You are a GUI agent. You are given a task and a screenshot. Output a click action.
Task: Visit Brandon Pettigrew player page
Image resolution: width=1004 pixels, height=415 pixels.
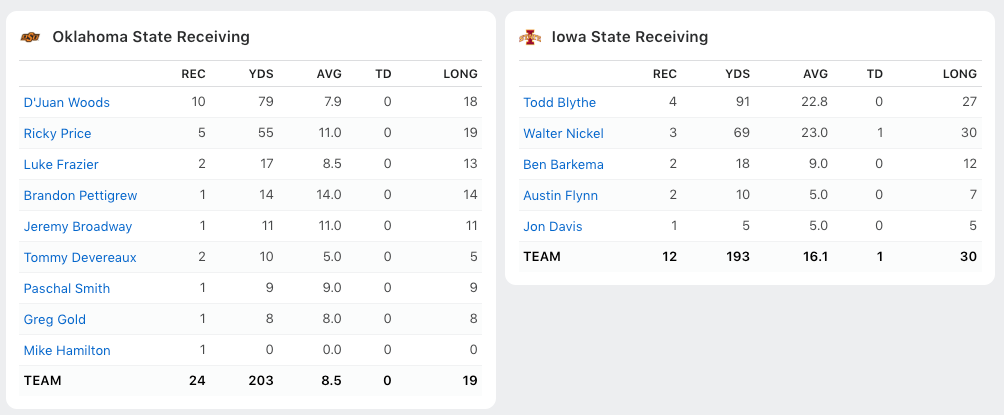click(x=81, y=196)
